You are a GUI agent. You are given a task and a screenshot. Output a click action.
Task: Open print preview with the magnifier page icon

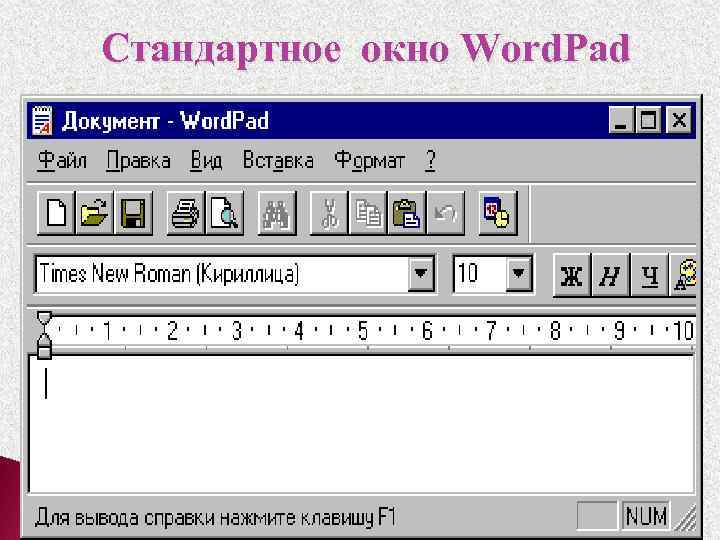[224, 214]
